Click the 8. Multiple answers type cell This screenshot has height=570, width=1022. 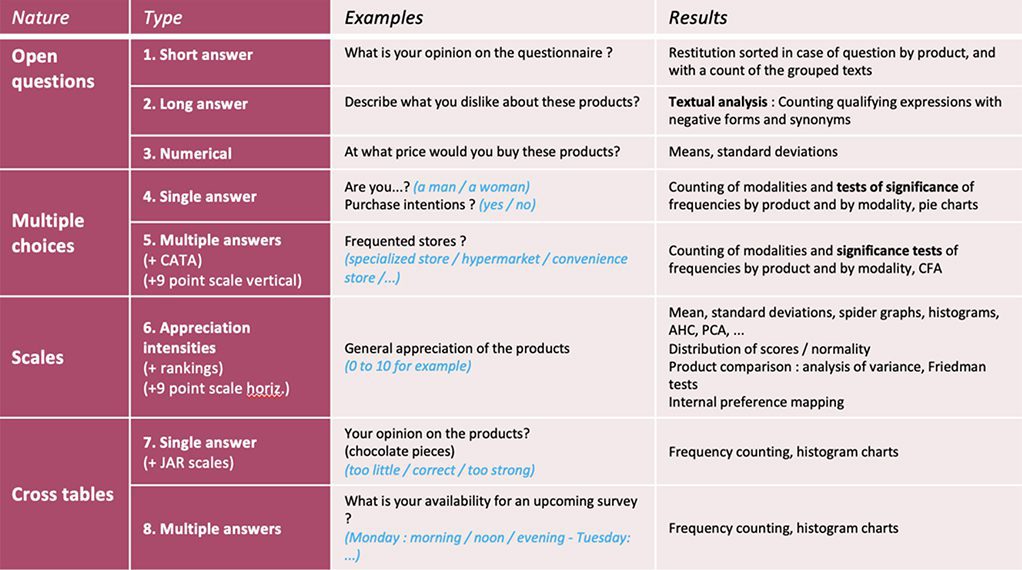[x=231, y=528]
